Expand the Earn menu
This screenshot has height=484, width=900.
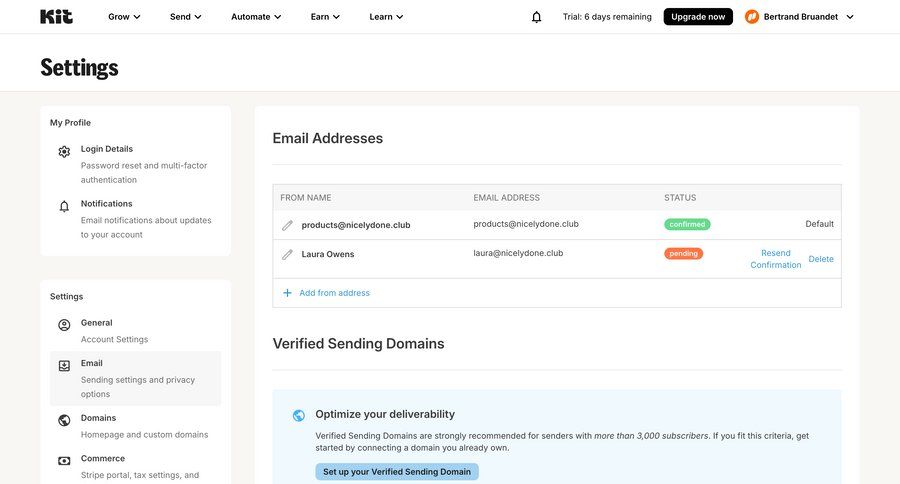[x=325, y=17]
